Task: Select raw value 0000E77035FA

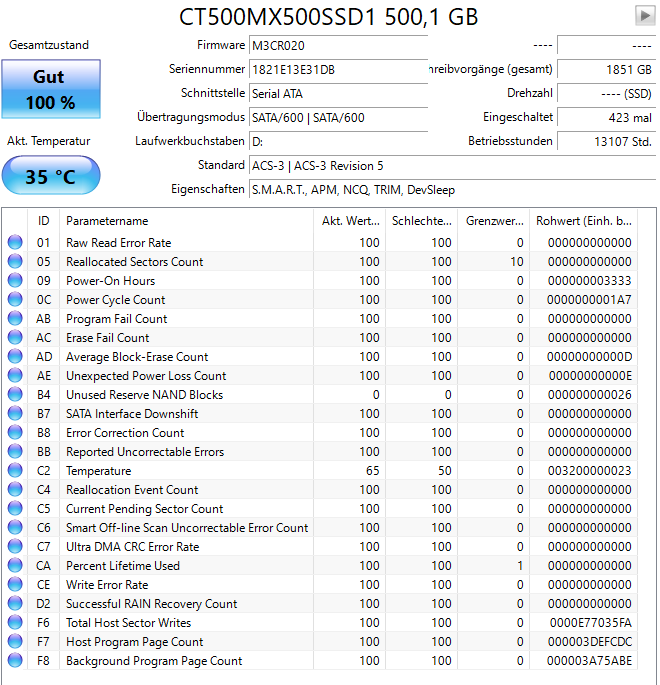Action: tap(591, 623)
